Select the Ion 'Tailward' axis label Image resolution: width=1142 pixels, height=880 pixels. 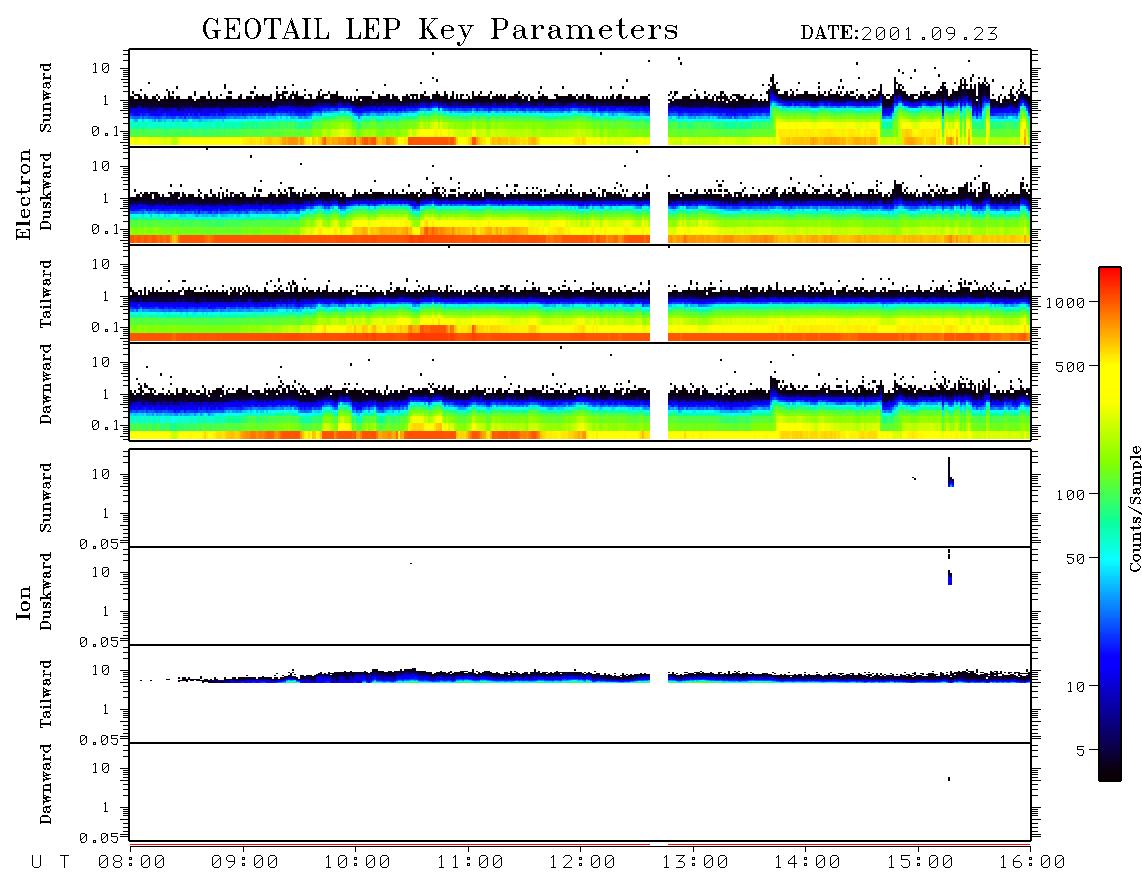coord(46,693)
